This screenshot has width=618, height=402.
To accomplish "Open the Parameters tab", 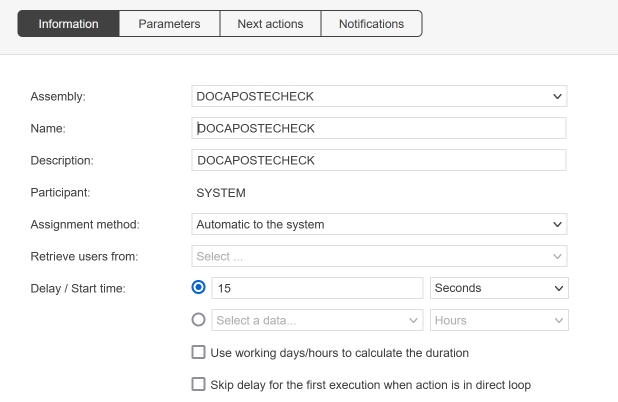I will [x=169, y=24].
